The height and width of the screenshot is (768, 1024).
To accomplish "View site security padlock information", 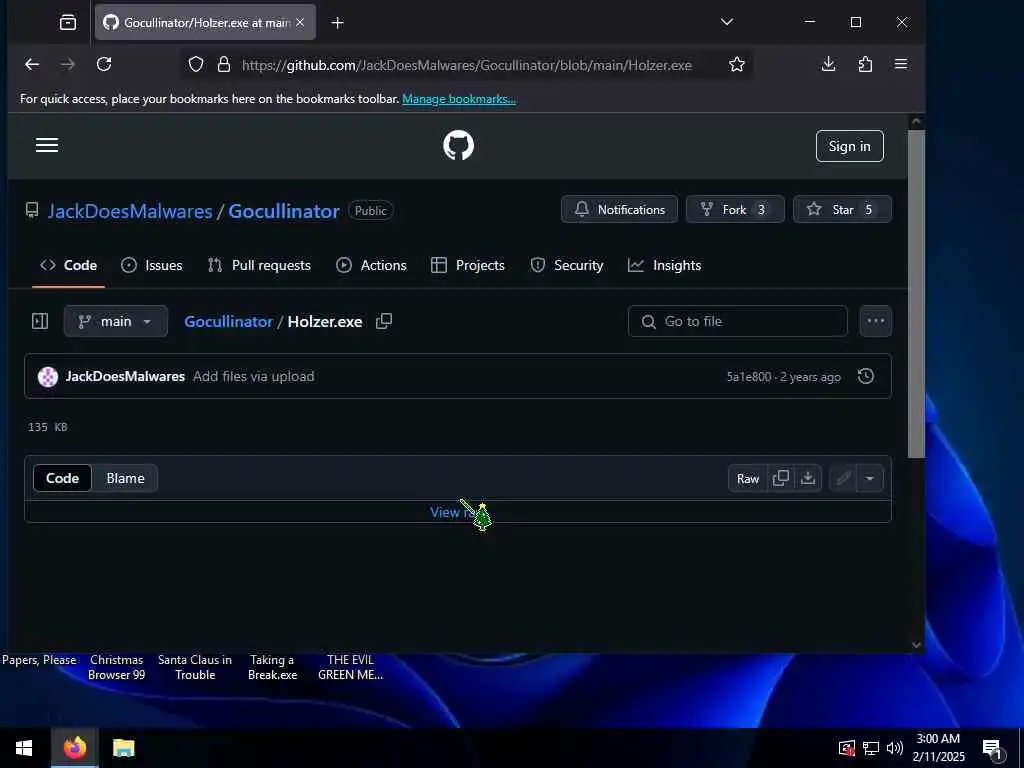I will [224, 65].
